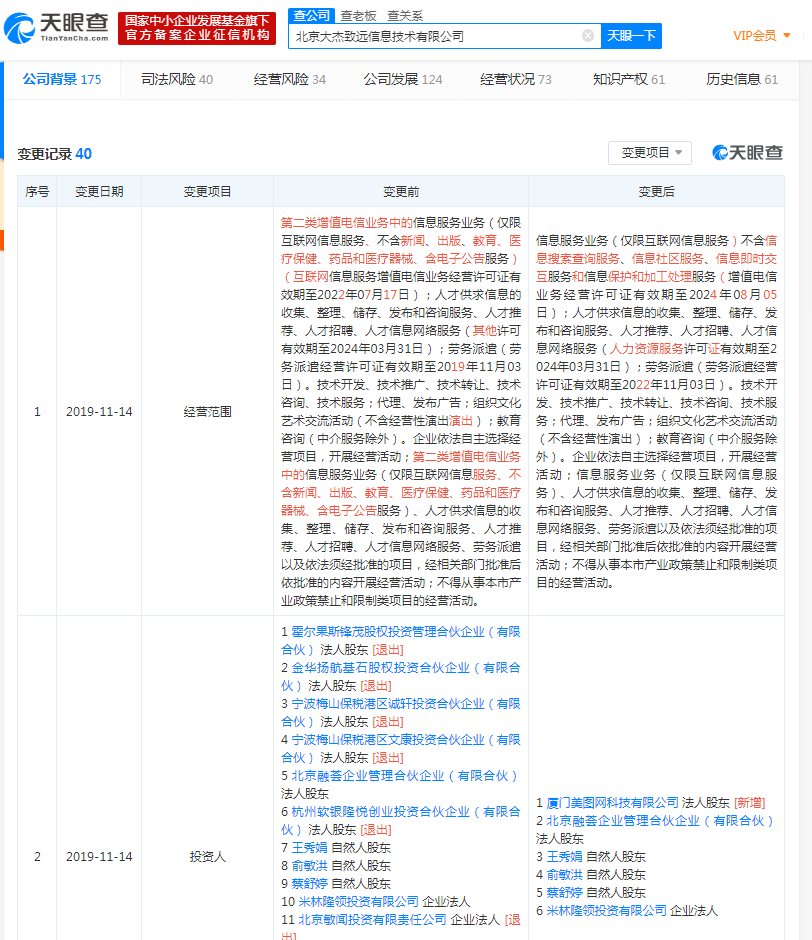The width and height of the screenshot is (812, 940).
Task: Open 霍尔果斯锋茂股权投资管理合伙企业 link
Action: click(x=401, y=640)
